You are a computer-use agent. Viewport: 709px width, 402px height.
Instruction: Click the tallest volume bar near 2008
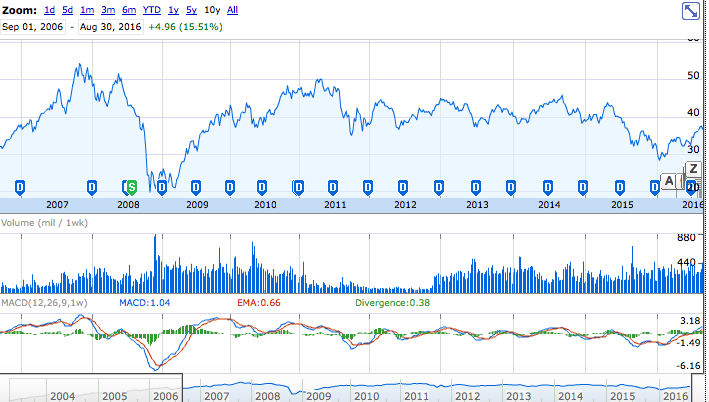click(x=155, y=264)
